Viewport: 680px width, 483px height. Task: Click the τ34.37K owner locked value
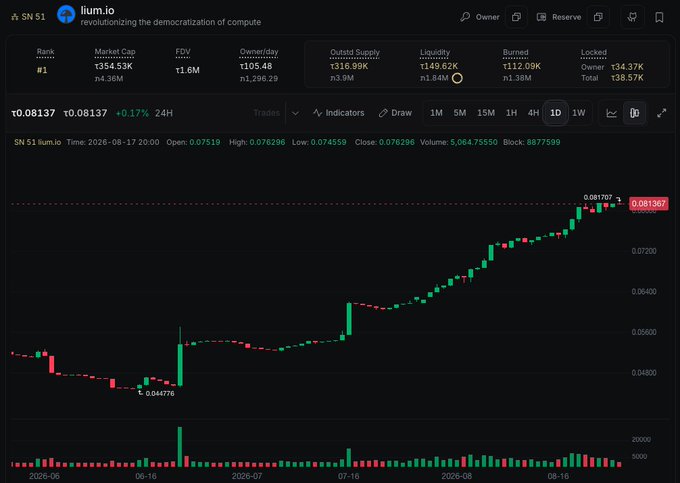point(627,67)
